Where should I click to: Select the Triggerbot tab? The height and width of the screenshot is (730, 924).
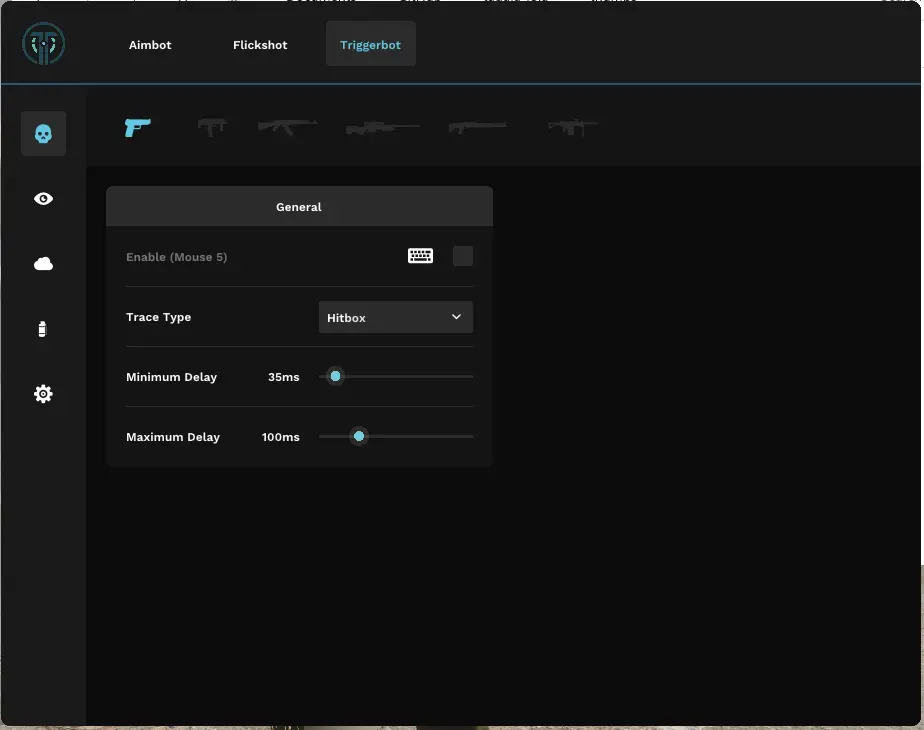coord(371,44)
